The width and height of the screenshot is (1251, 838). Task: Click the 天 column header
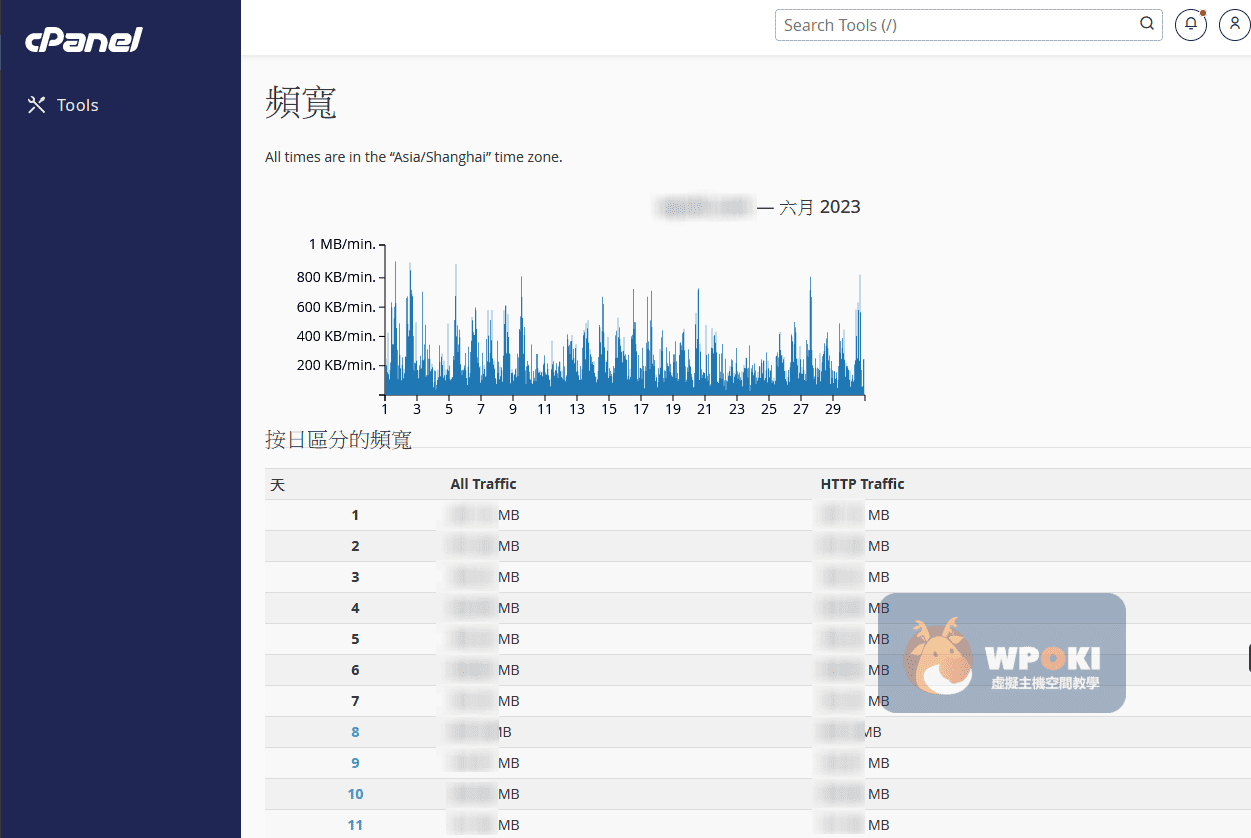278,485
